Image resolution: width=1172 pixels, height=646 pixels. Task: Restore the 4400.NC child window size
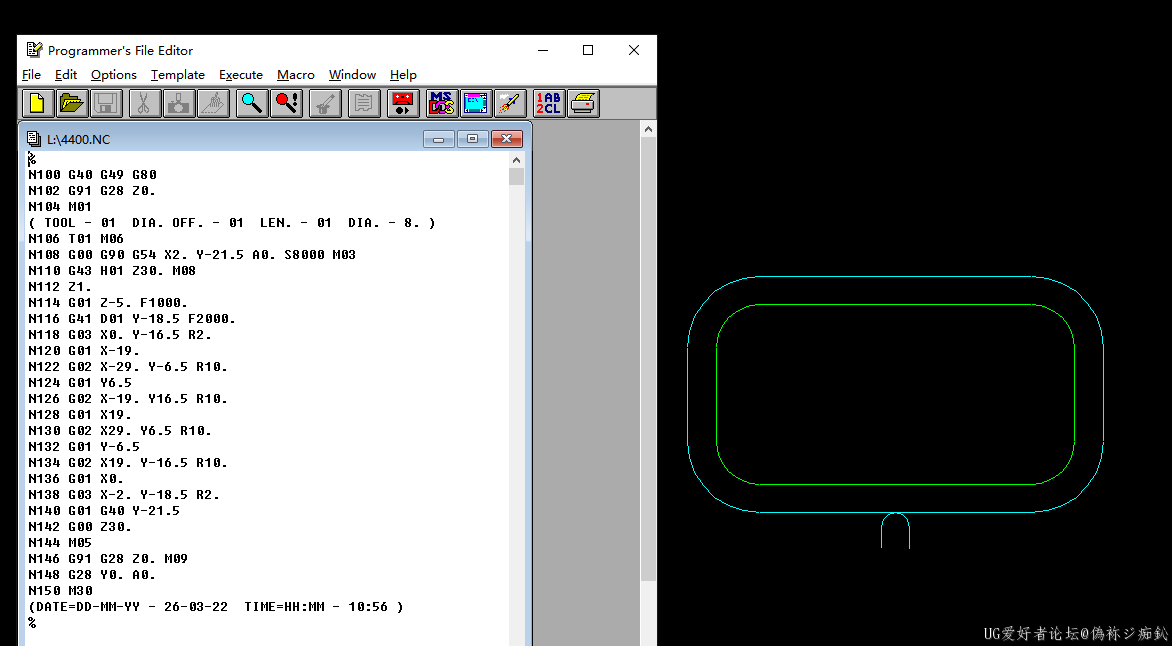[473, 139]
